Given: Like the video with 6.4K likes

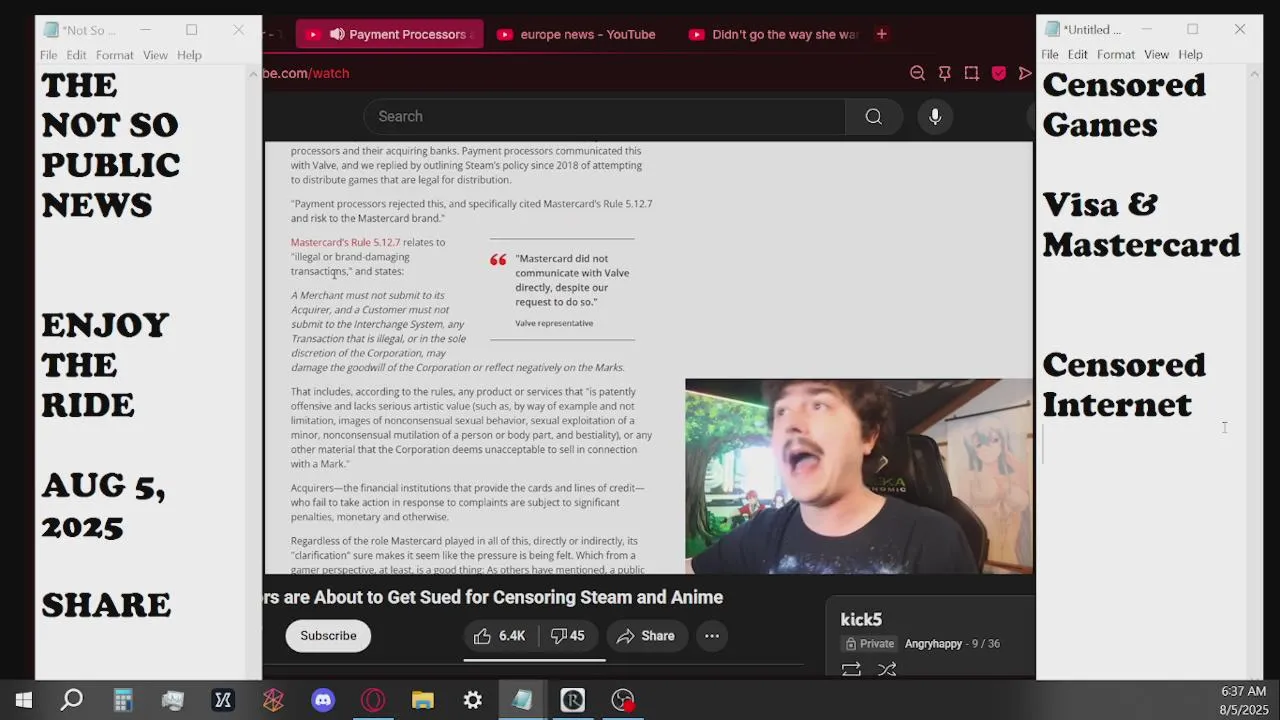Looking at the screenshot, I should pos(500,636).
